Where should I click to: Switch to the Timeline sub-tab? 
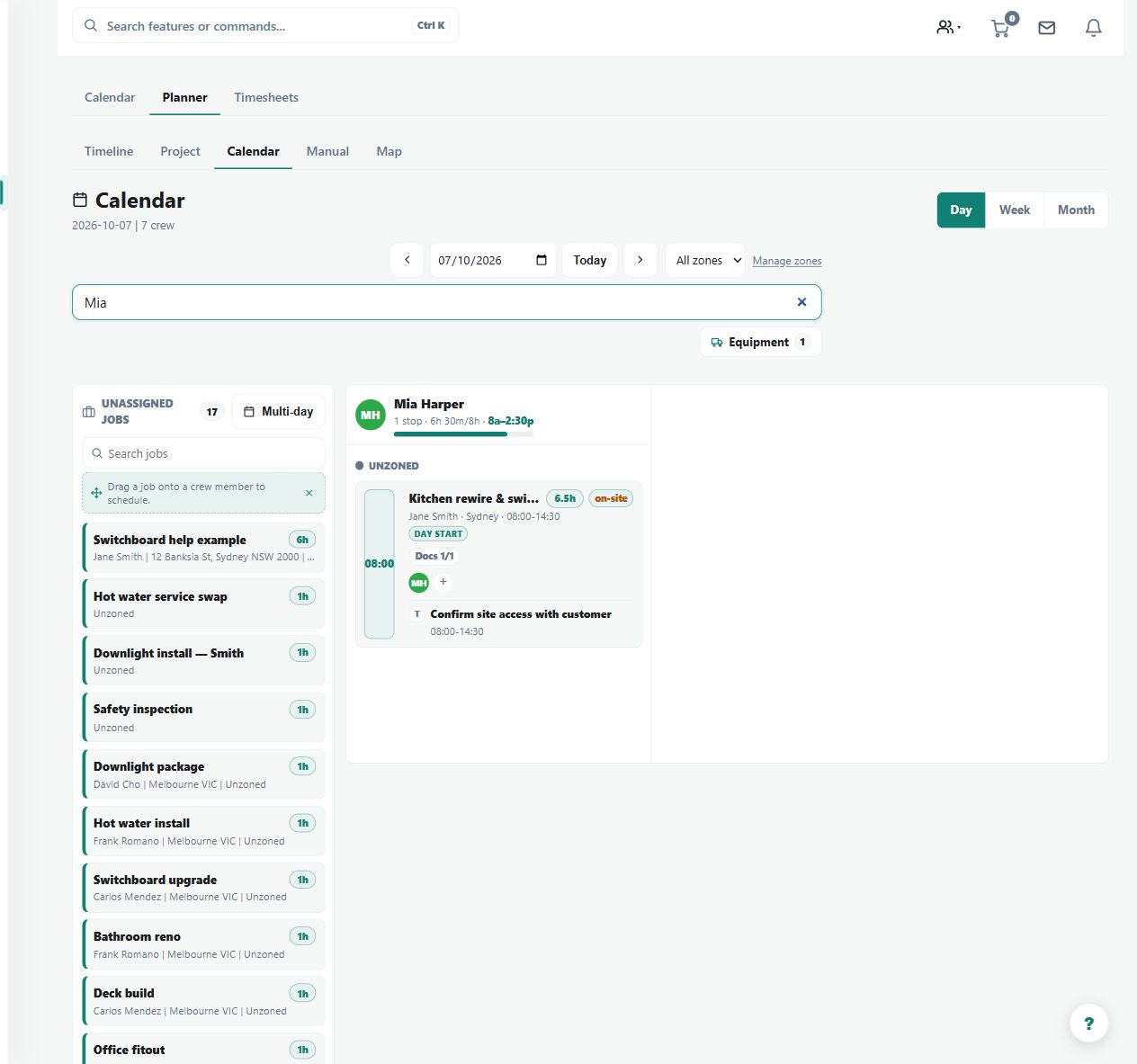click(109, 151)
